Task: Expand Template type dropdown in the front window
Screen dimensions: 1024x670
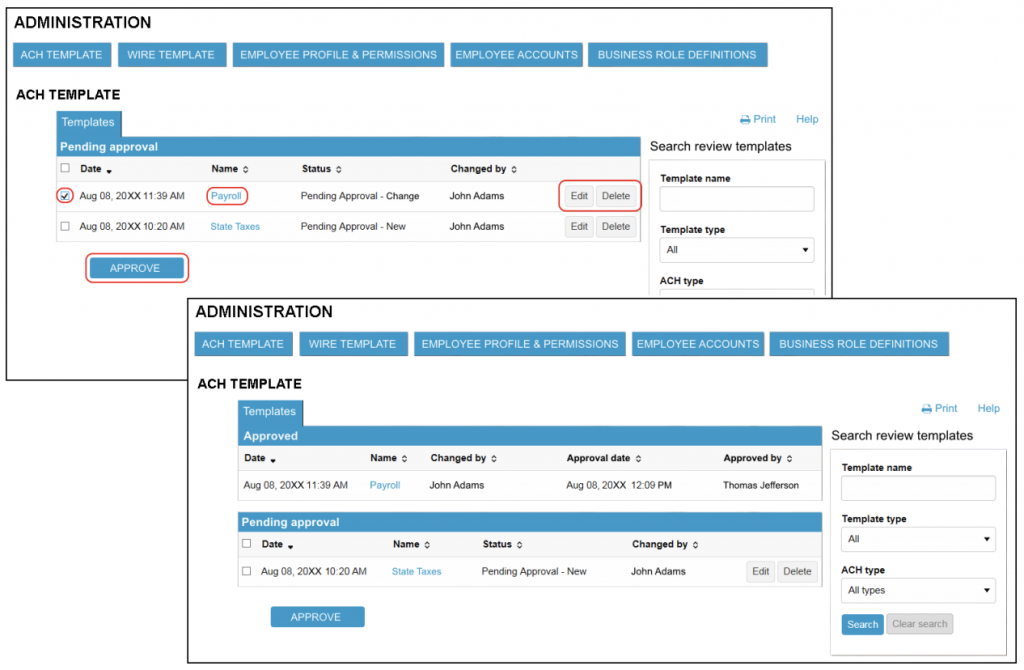Action: click(918, 539)
